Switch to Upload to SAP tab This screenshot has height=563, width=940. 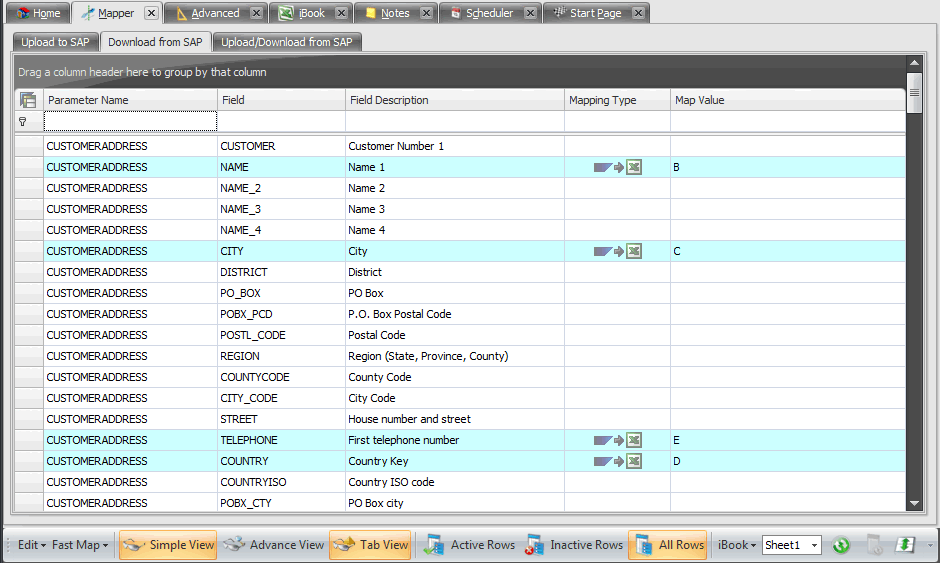[55, 42]
